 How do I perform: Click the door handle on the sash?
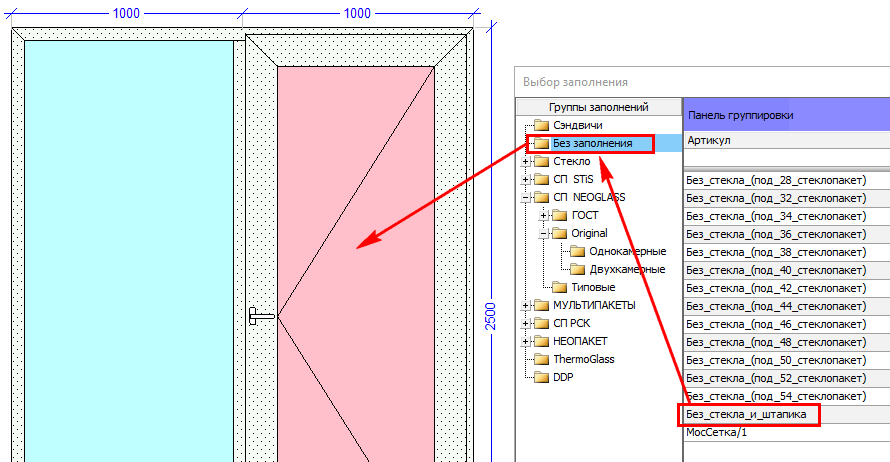click(261, 316)
